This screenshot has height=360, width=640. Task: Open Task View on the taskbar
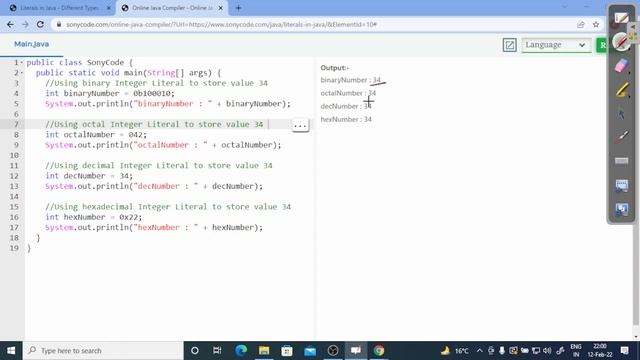[217, 351]
